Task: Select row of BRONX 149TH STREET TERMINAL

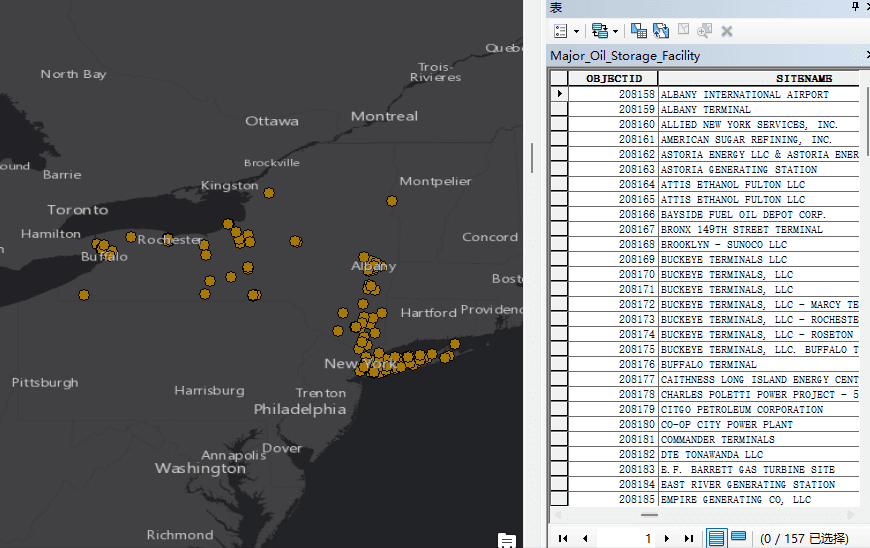Action: (559, 229)
